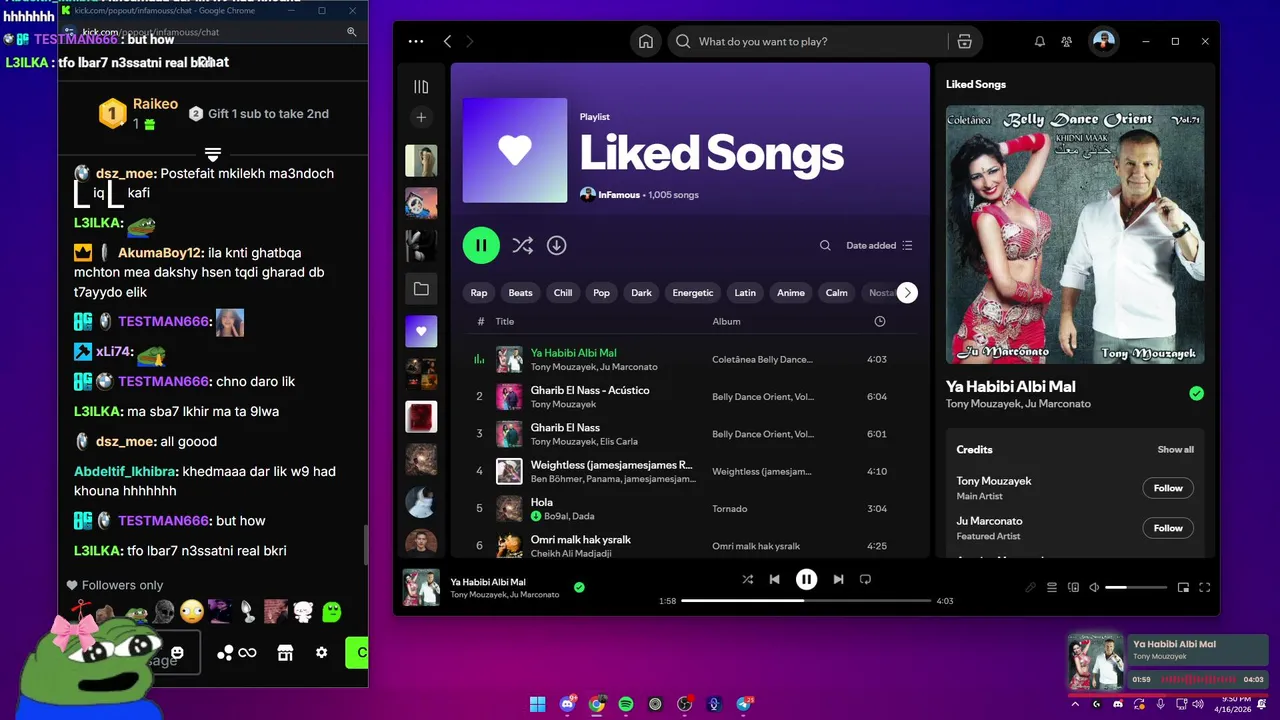Filter by Chill genre chip
The width and height of the screenshot is (1280, 720).
click(x=563, y=293)
